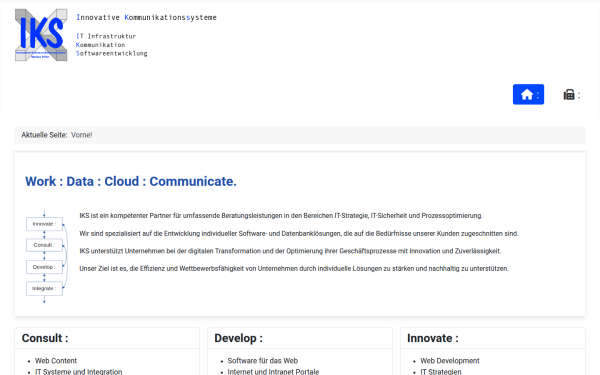Screen dimensions: 600x375
Task: Select the 'Work : Data : Cloud : Communicate.' heading
Action: click(x=131, y=181)
